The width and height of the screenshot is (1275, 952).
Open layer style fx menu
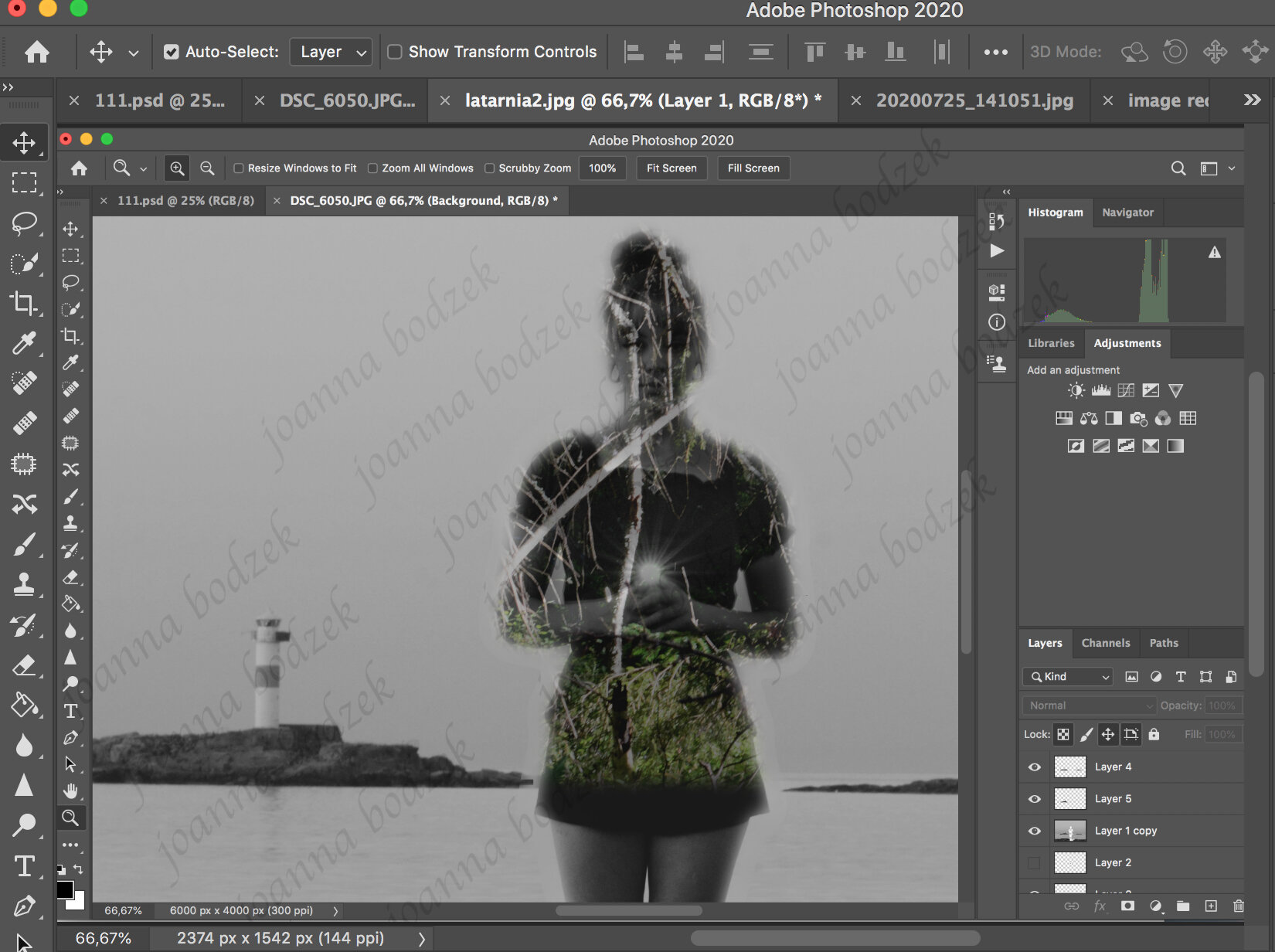[1100, 906]
